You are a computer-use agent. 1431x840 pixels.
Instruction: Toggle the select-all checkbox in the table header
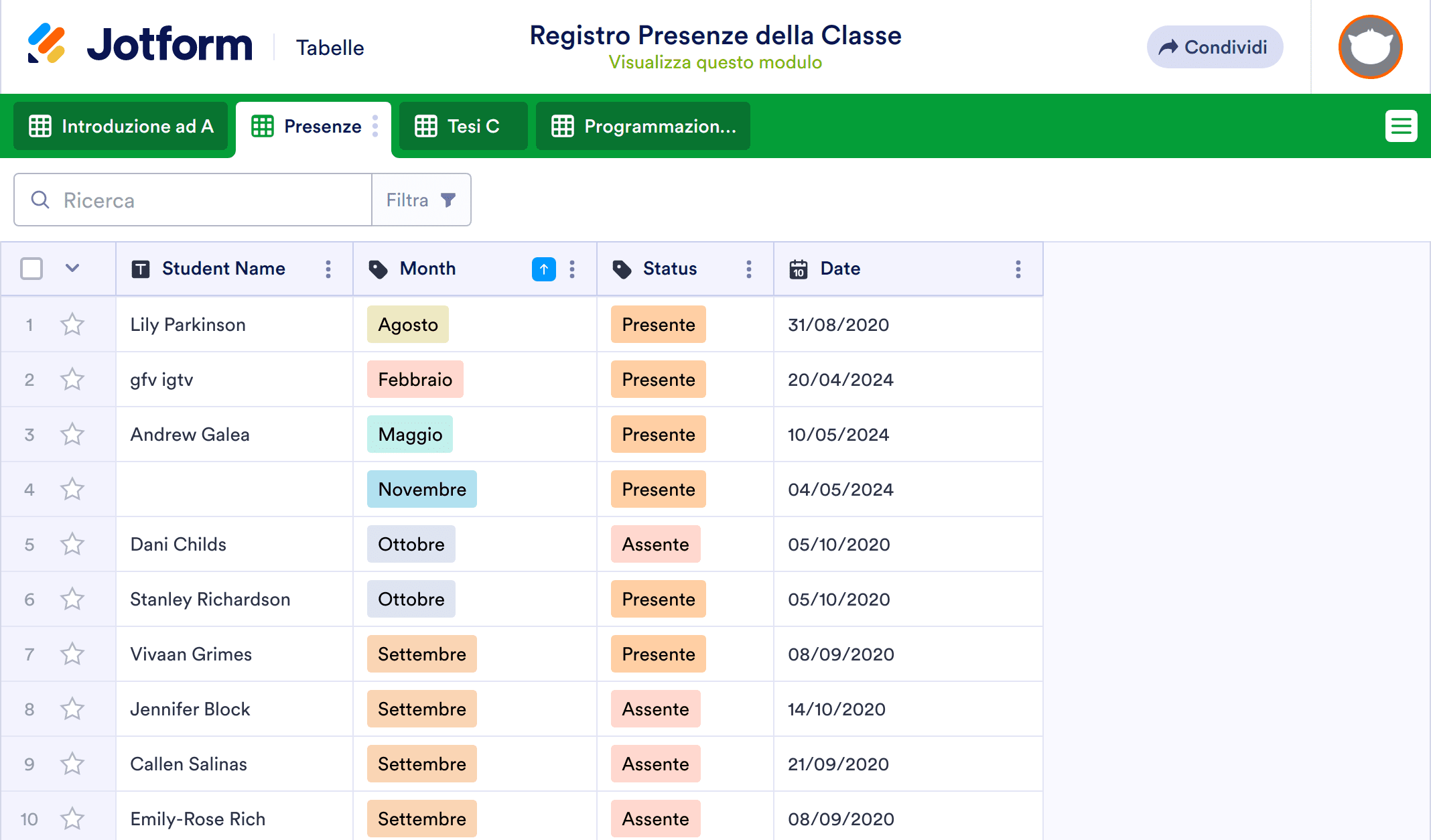pyautogui.click(x=31, y=269)
